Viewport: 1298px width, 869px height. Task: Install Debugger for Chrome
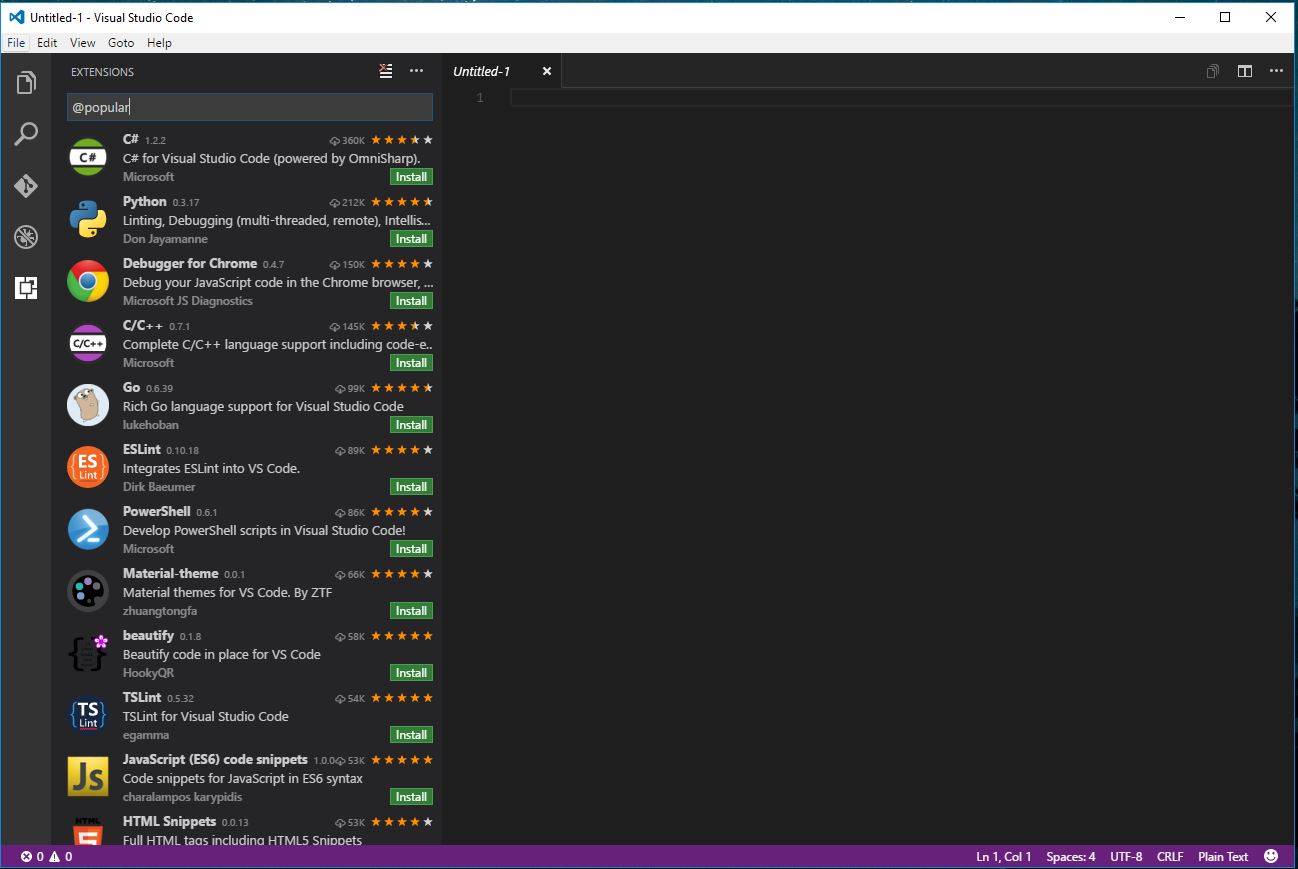click(x=411, y=301)
